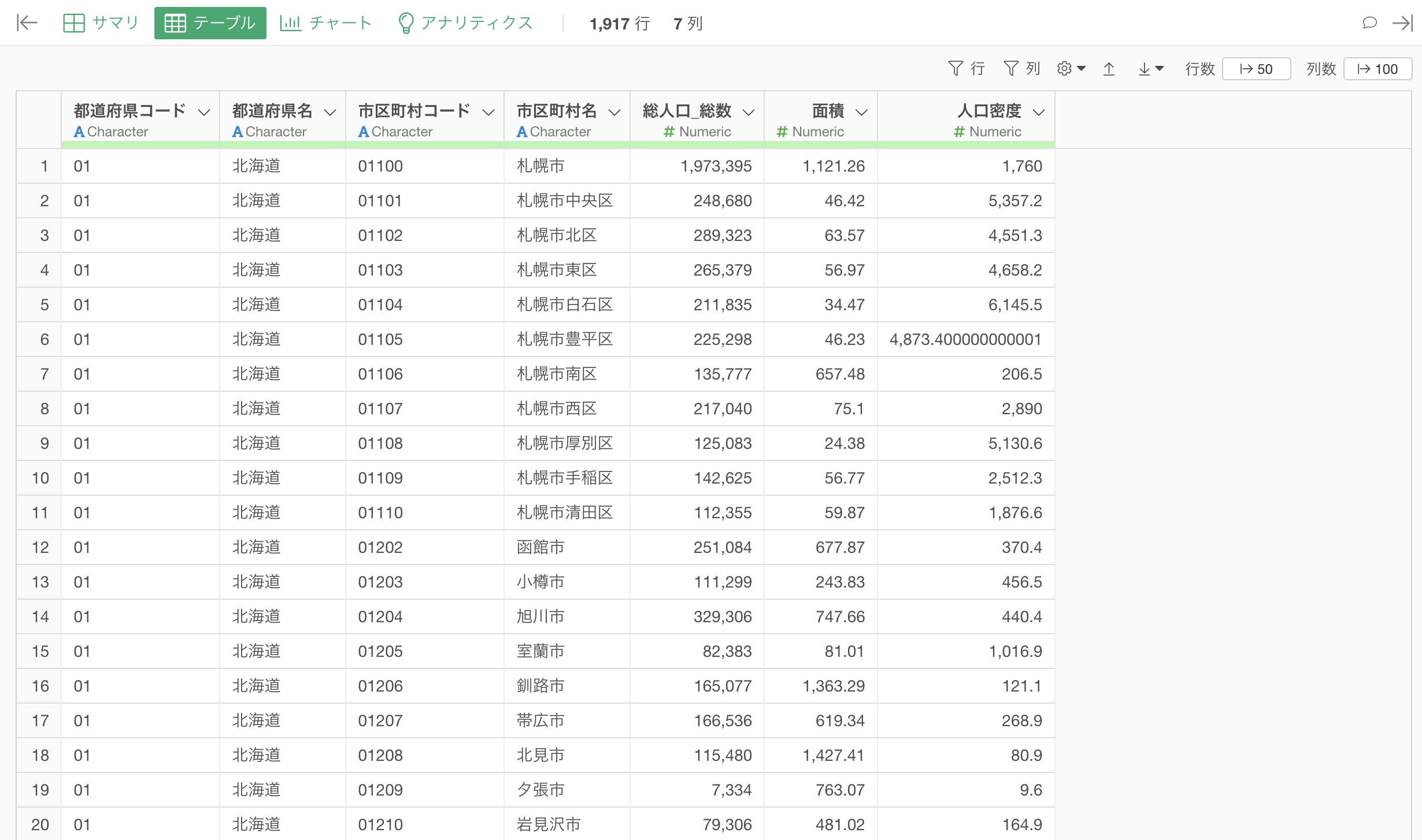Screen dimensions: 1422x840
Task: Open 人口密度 column menu chevron
Action: point(1039,112)
